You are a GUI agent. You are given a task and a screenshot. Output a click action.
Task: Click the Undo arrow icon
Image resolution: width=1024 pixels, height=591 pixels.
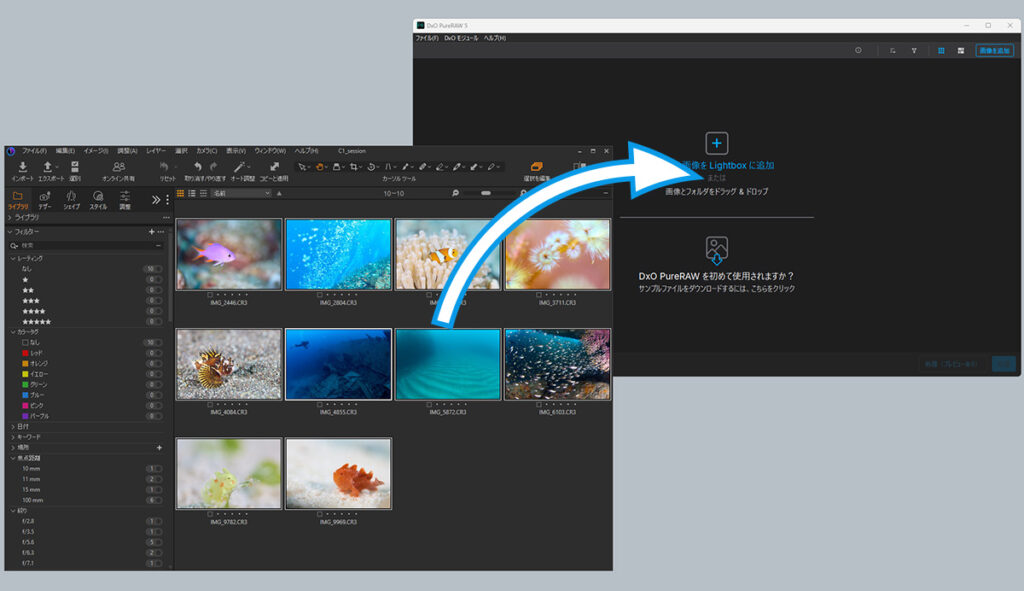click(197, 167)
